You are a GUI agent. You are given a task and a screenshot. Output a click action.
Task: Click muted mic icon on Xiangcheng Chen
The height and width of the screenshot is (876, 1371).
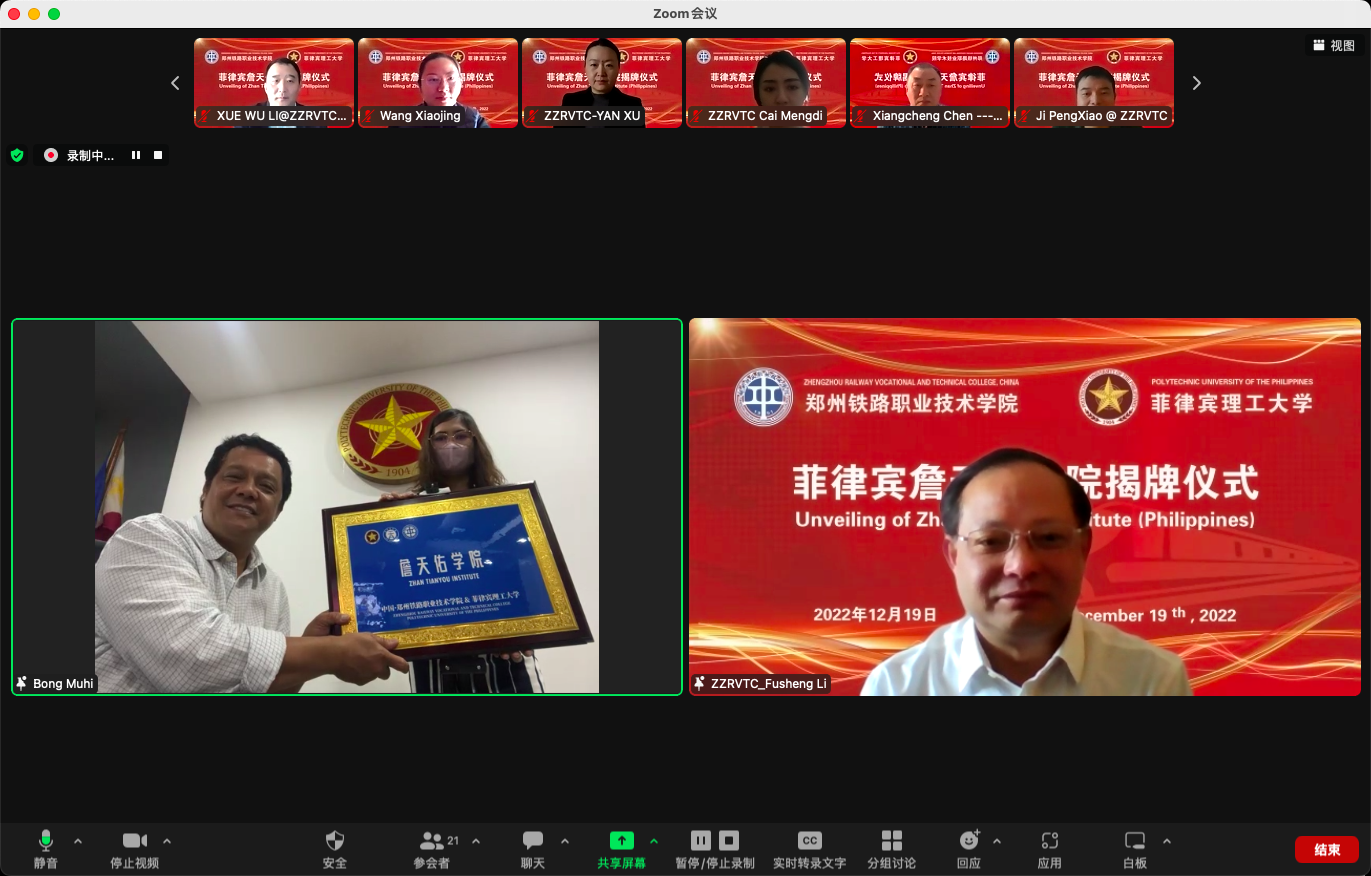pyautogui.click(x=860, y=116)
